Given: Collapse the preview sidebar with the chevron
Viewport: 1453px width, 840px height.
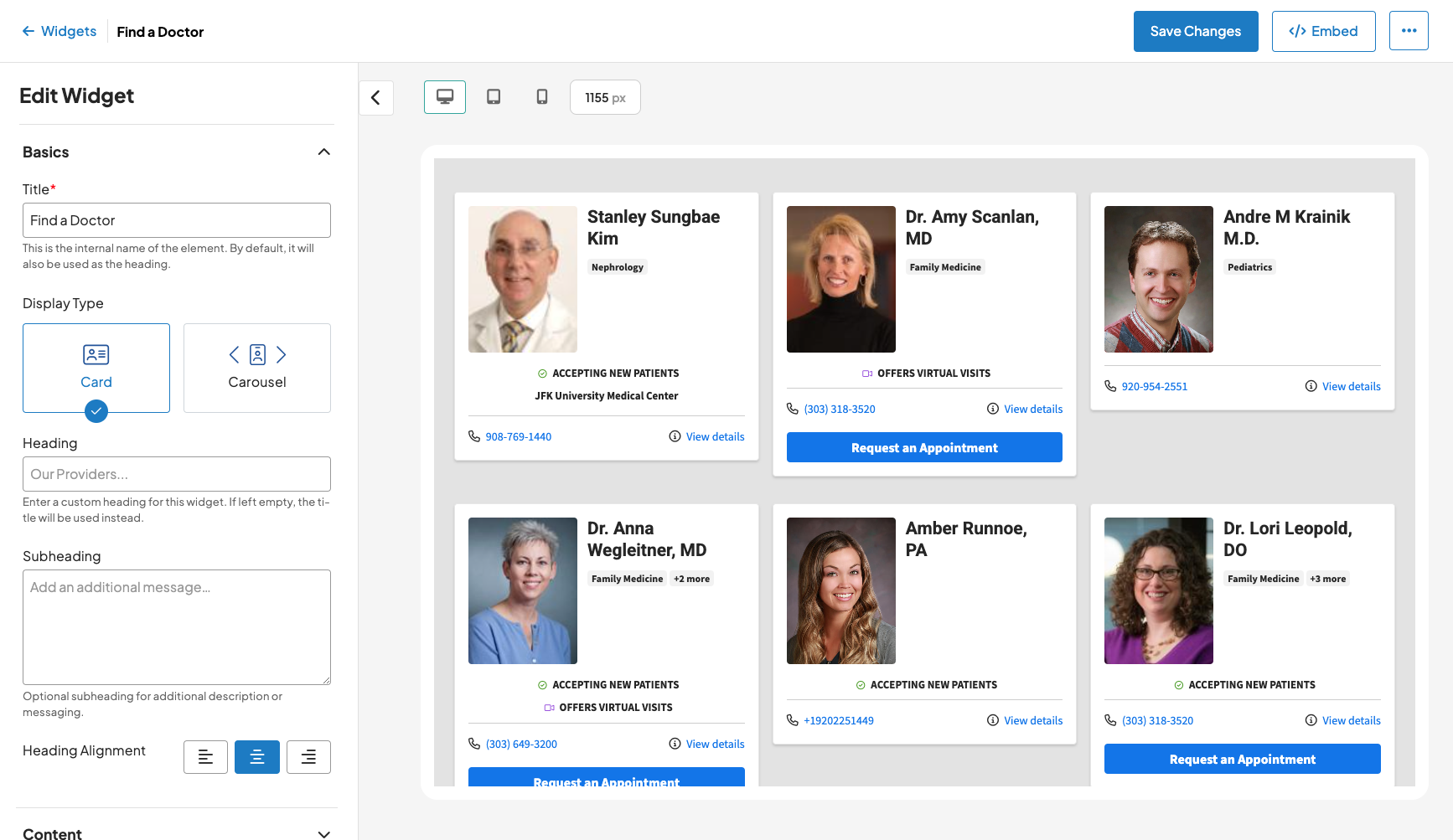Looking at the screenshot, I should coord(376,97).
